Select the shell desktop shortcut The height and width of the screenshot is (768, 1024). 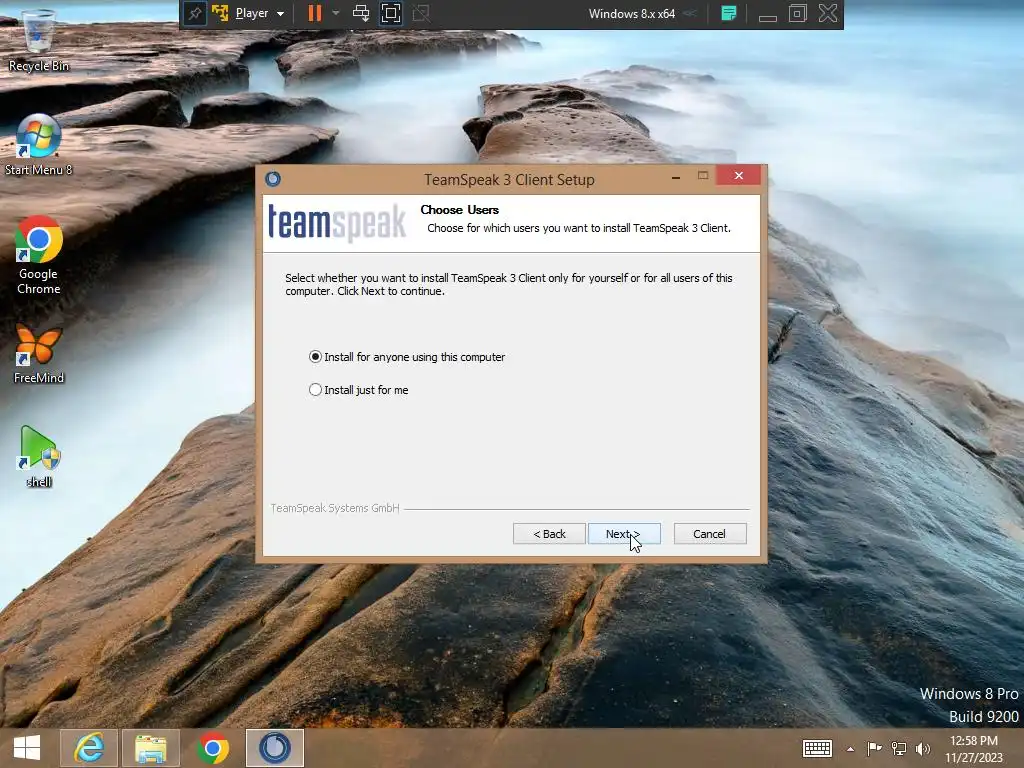pos(39,456)
